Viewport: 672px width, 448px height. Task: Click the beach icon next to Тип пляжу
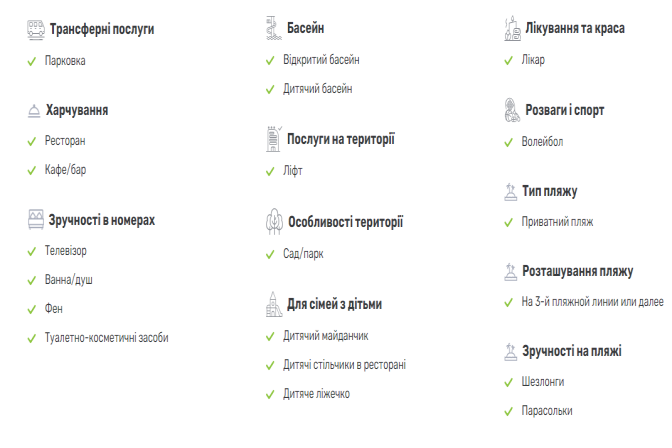tap(510, 192)
